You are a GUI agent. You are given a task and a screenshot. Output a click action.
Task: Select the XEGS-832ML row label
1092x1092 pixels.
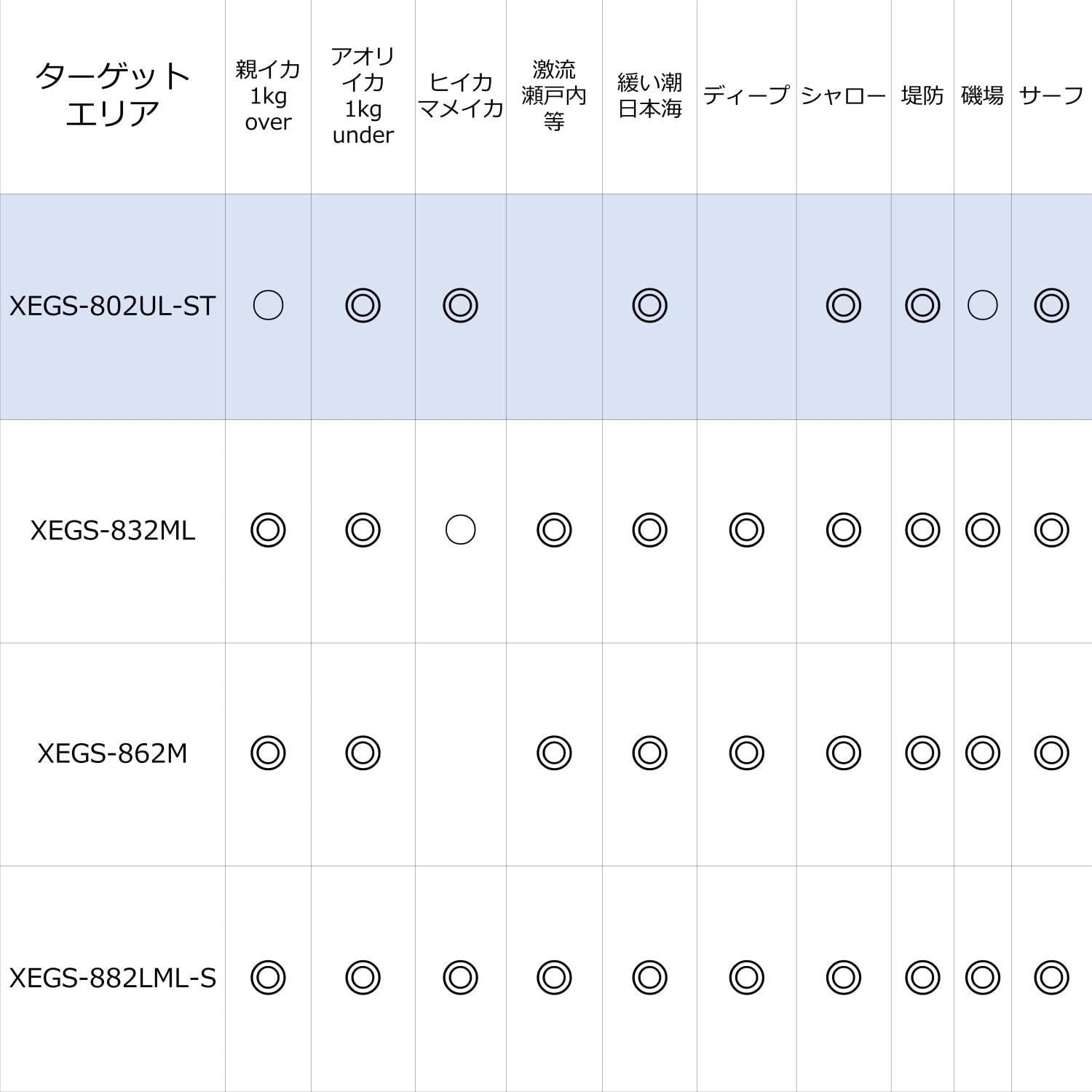click(x=112, y=531)
